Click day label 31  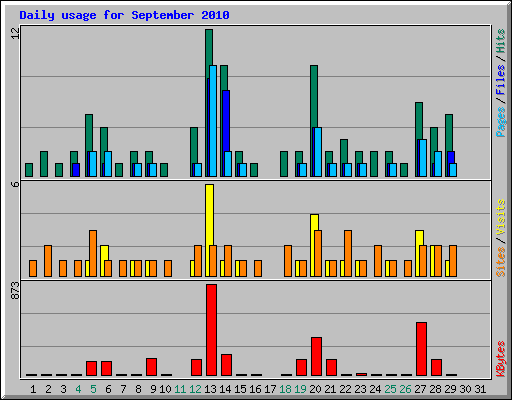(x=480, y=389)
